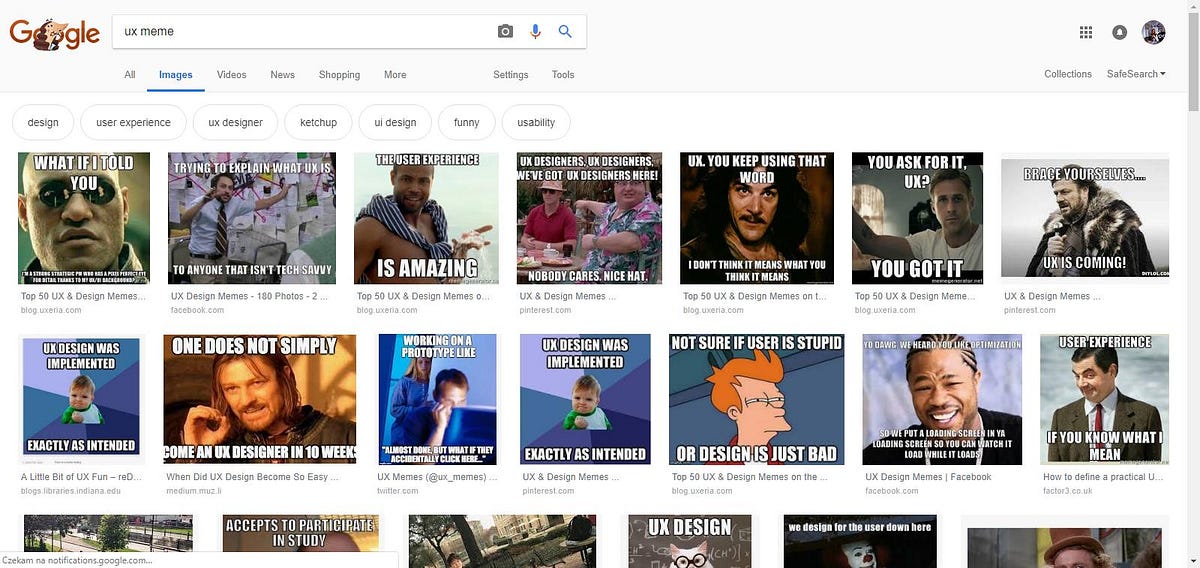Start voice search with microphone icon
This screenshot has height=568, width=1200.
[x=535, y=32]
